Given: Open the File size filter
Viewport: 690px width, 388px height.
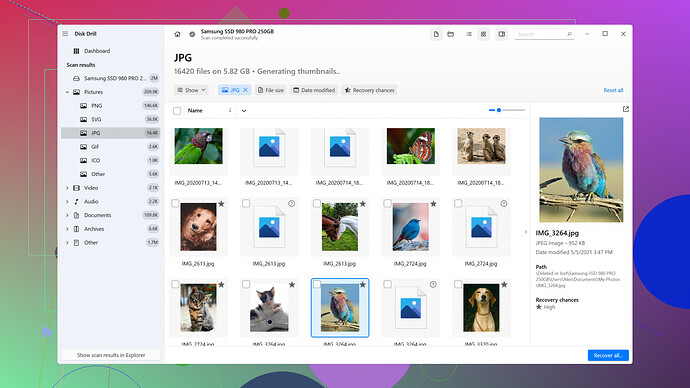Looking at the screenshot, I should pyautogui.click(x=271, y=90).
